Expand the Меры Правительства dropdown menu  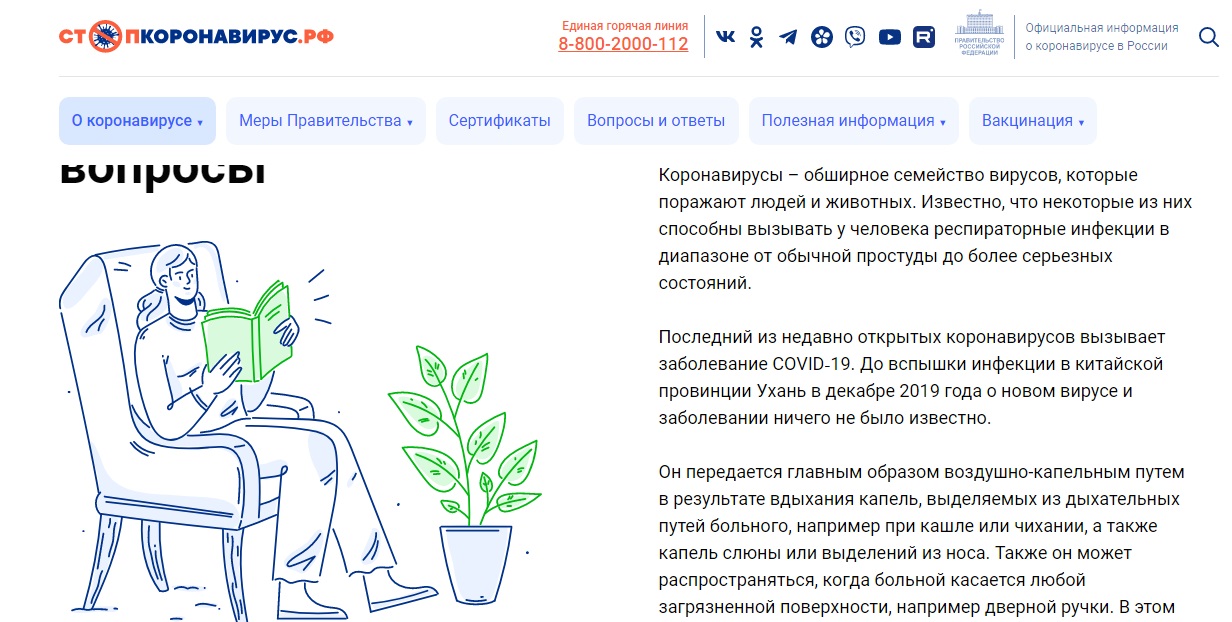click(326, 121)
